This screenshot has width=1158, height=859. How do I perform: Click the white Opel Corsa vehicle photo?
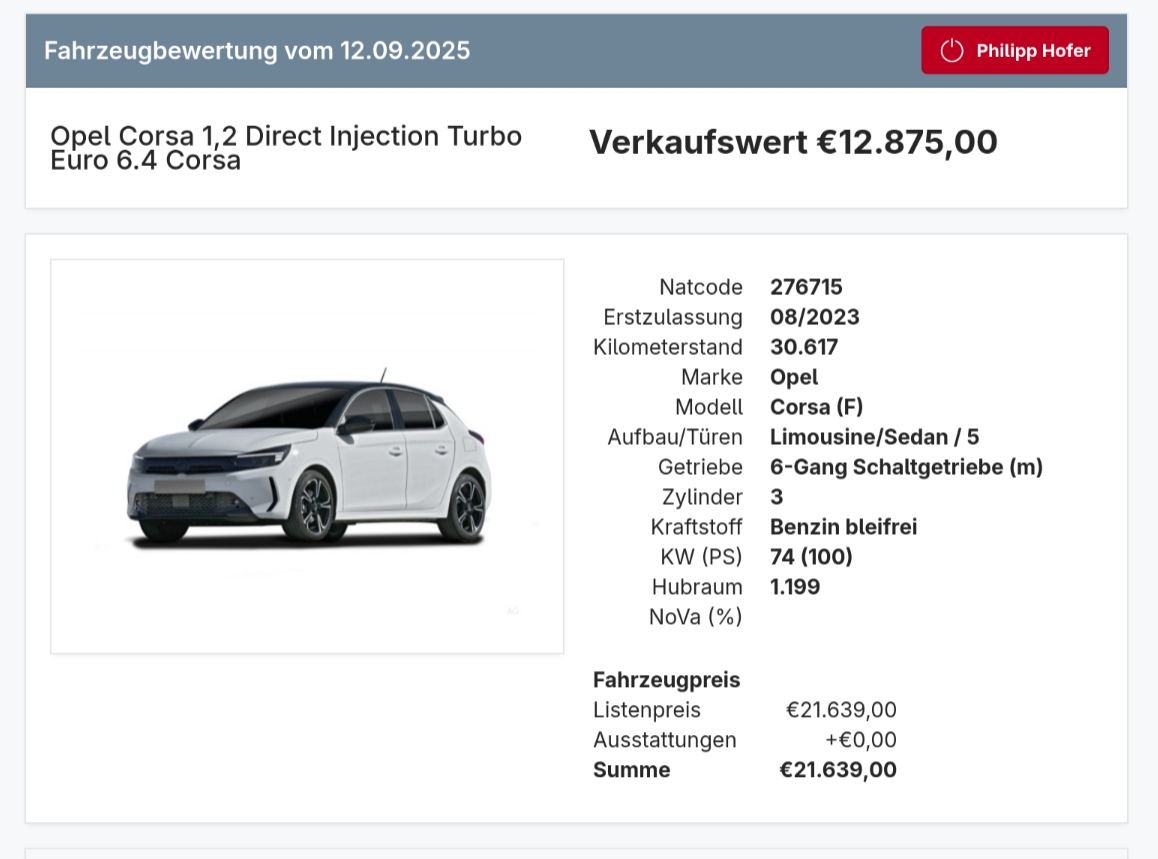pyautogui.click(x=307, y=456)
